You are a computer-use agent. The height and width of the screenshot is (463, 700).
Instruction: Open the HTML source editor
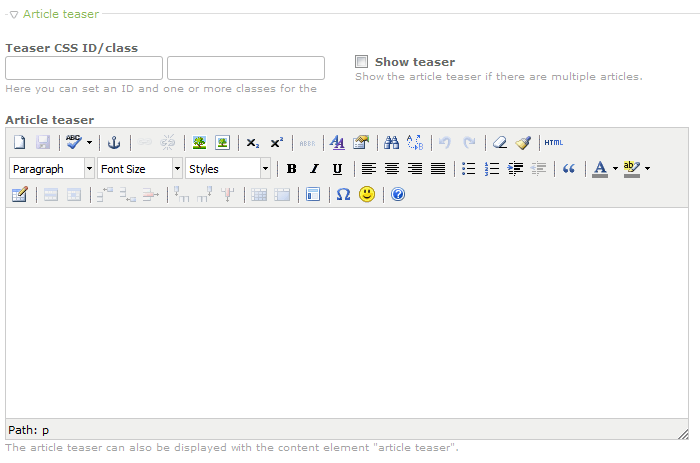pyautogui.click(x=554, y=143)
